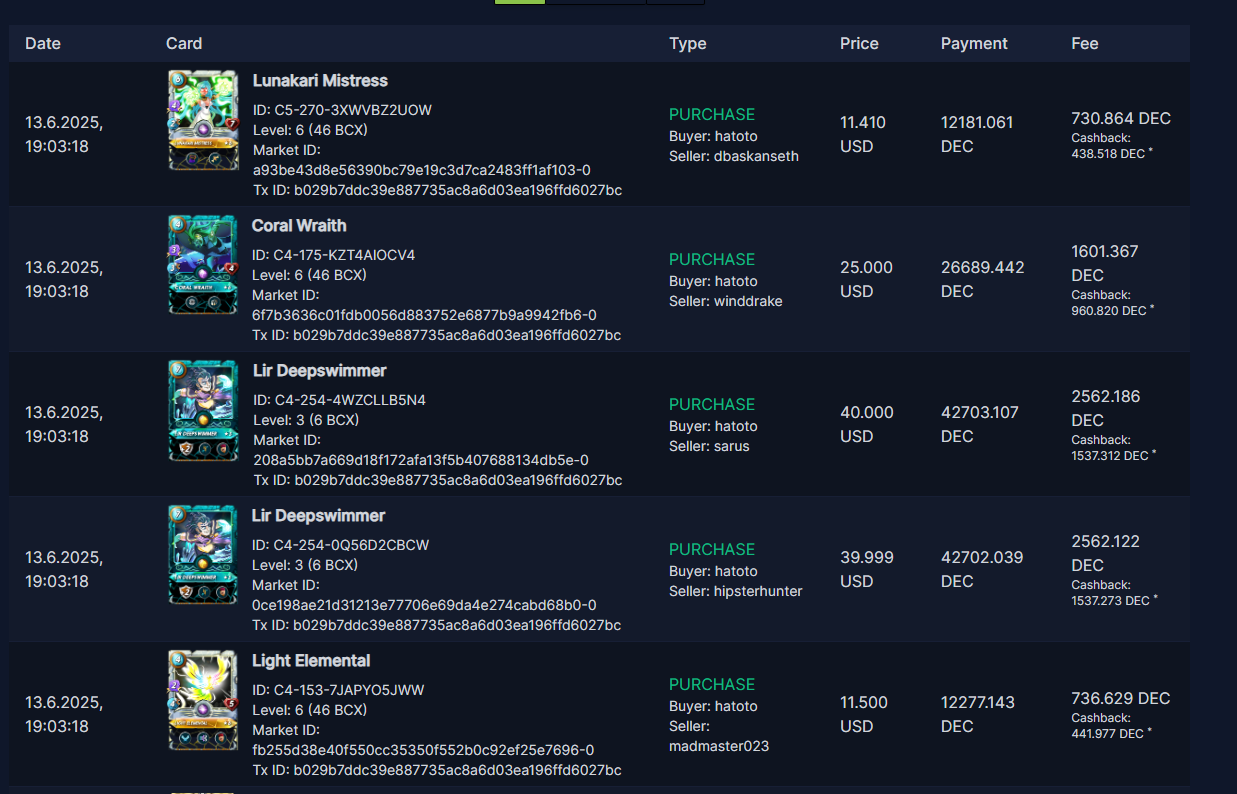The height and width of the screenshot is (794, 1237).
Task: Click the PURCHASE label in the Coral Wraith row
Action: (712, 259)
